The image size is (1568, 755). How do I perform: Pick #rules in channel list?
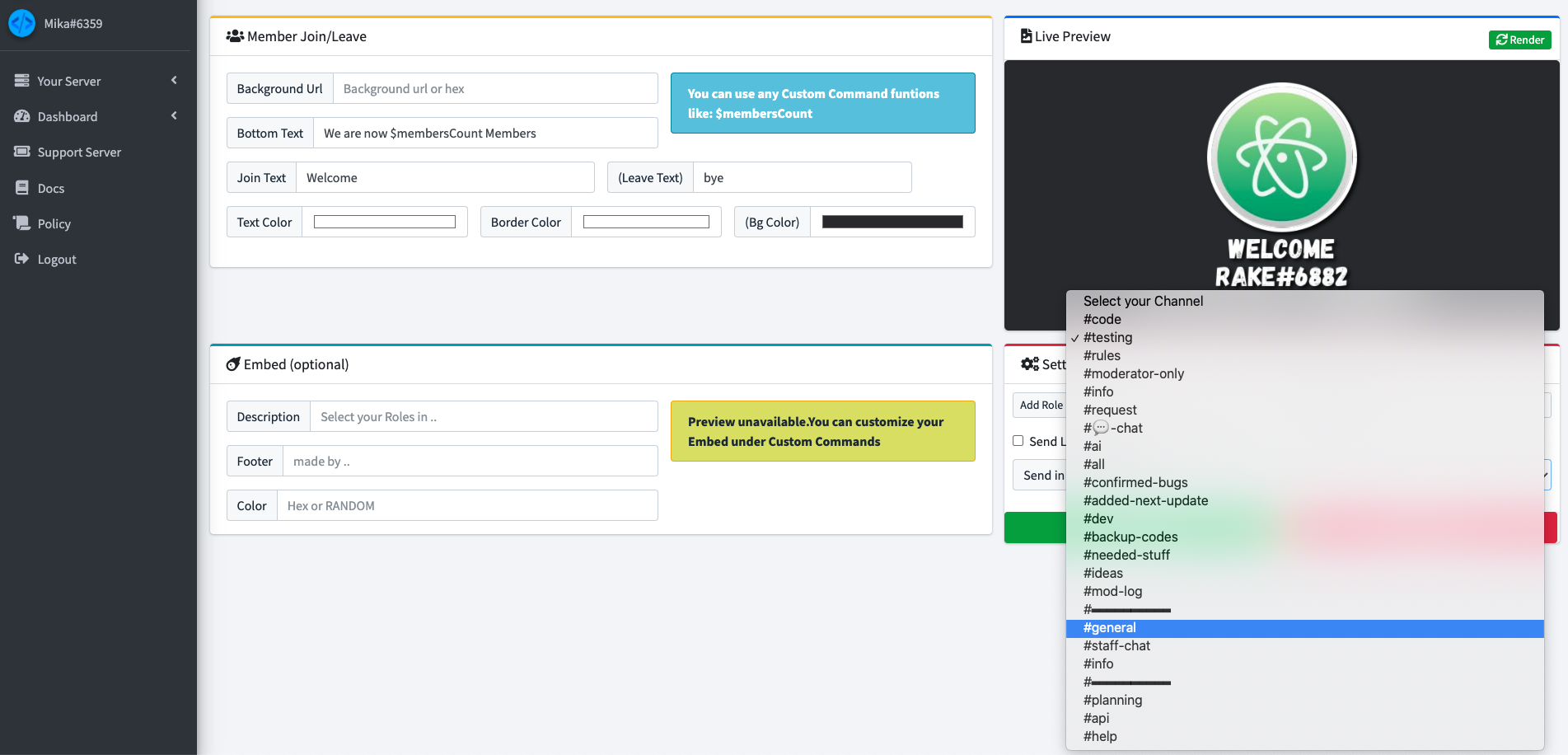coord(1304,355)
